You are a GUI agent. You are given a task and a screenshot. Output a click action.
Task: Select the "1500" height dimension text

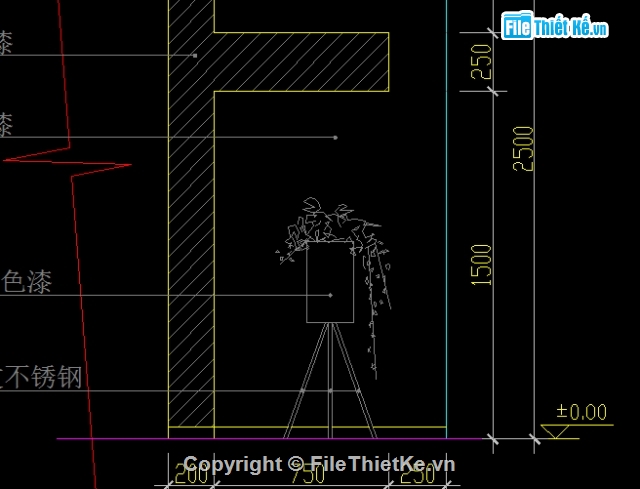click(x=481, y=265)
